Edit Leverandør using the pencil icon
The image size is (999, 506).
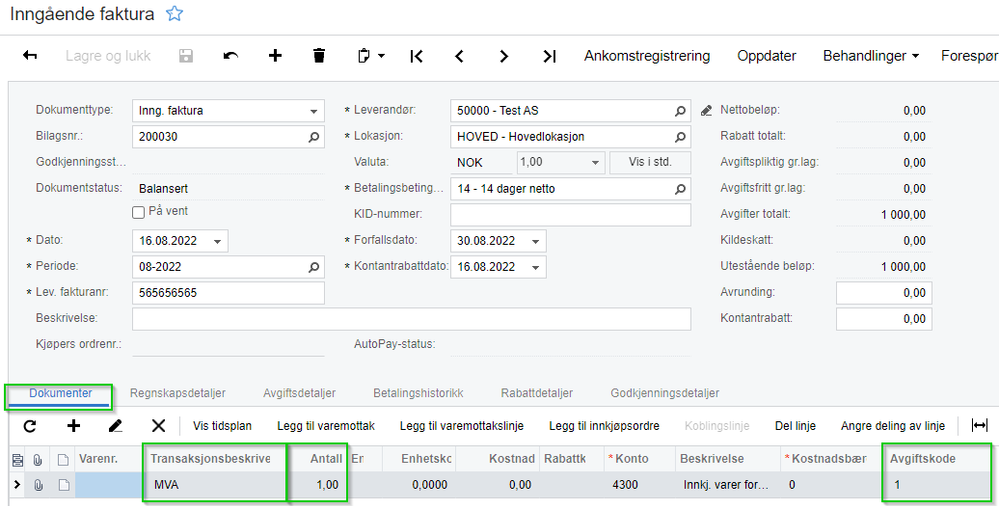point(706,111)
